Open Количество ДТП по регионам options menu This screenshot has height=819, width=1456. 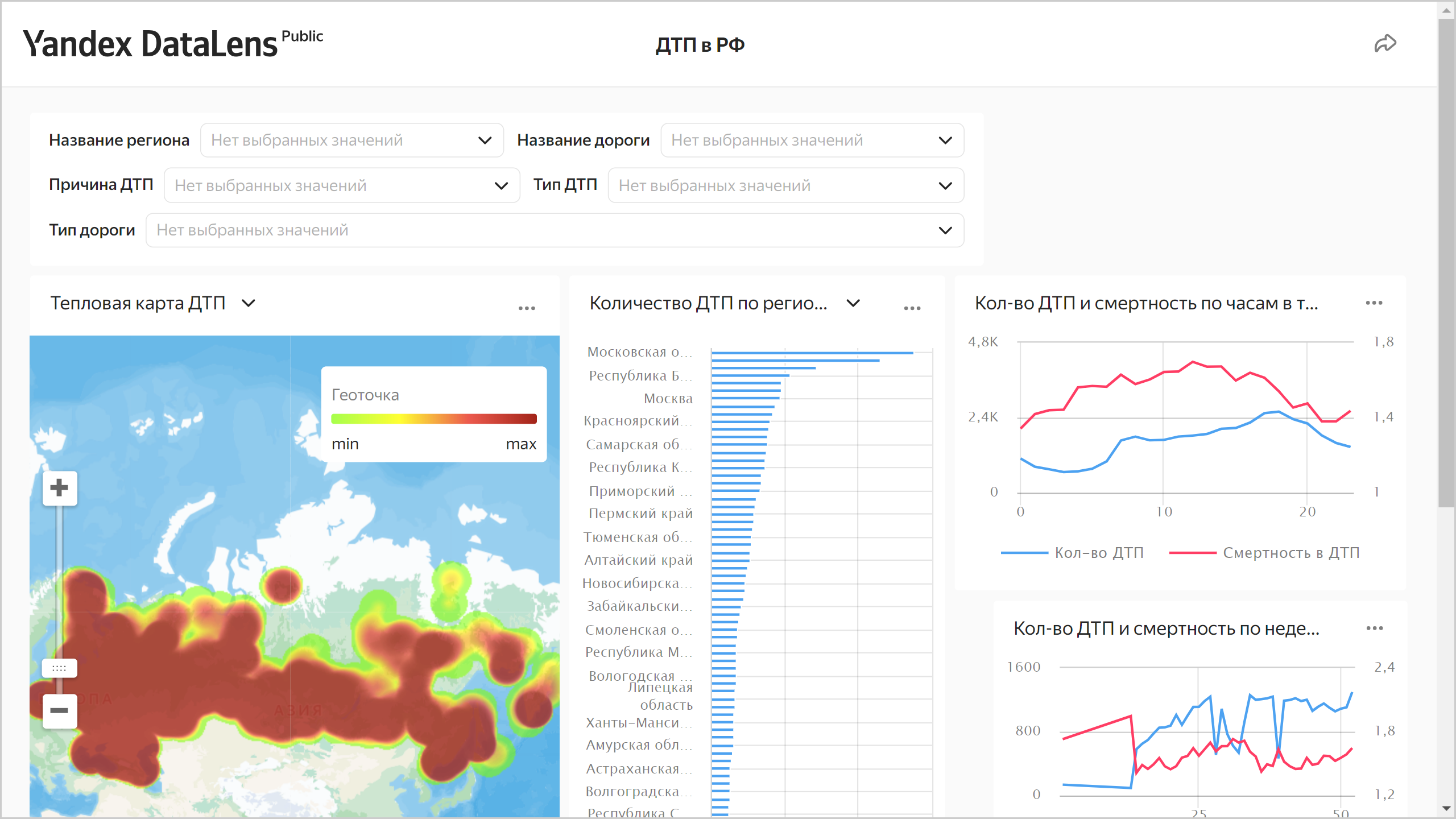click(x=912, y=308)
